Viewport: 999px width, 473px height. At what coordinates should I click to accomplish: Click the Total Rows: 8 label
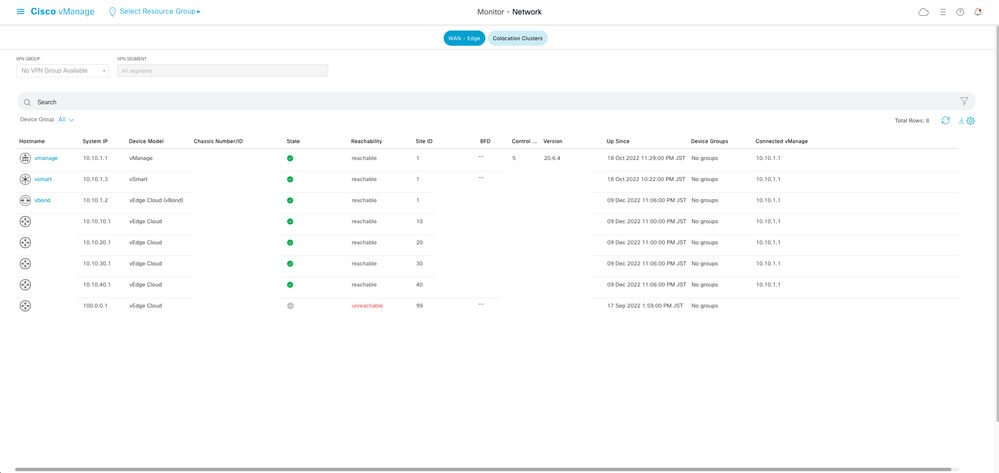[912, 120]
